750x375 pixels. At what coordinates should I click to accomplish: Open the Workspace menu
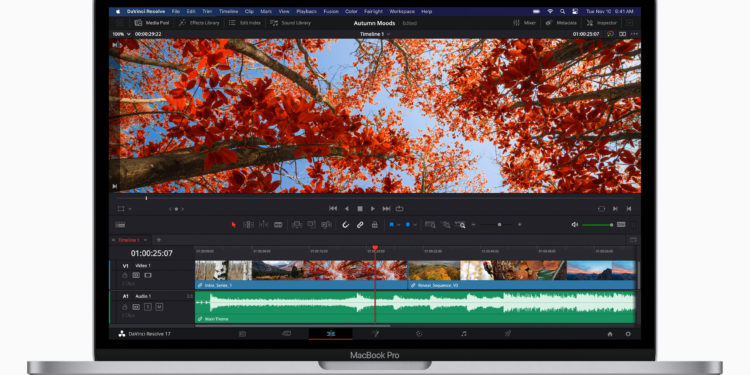coord(402,11)
